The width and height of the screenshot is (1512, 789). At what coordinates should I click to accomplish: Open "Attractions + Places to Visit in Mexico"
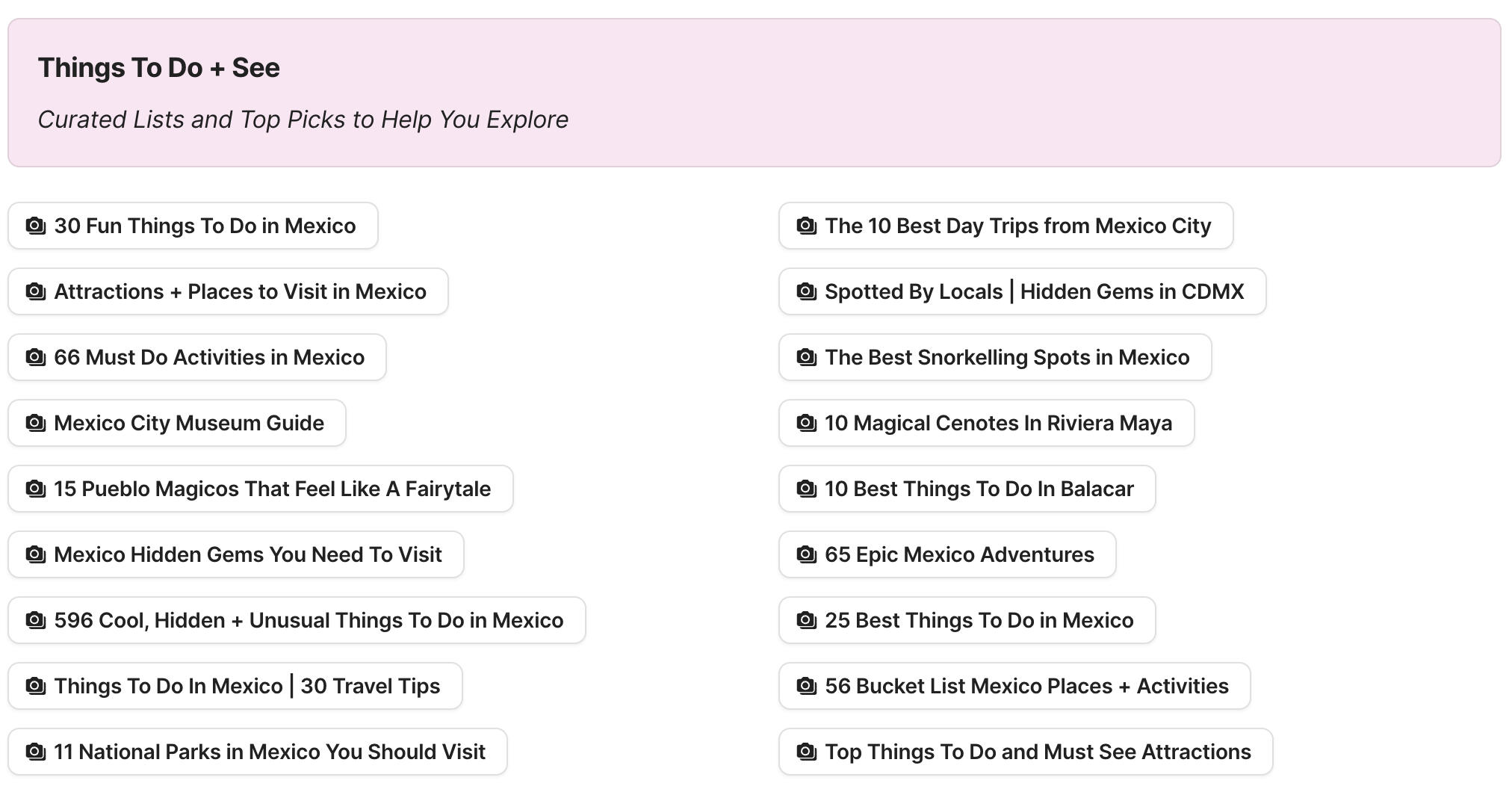click(226, 291)
